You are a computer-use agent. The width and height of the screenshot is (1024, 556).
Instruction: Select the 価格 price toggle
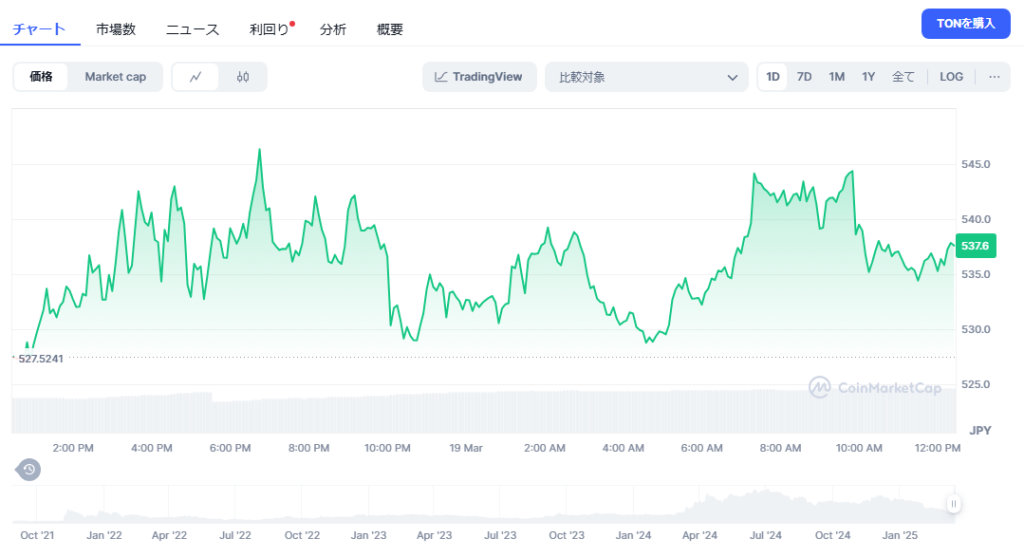pos(41,77)
